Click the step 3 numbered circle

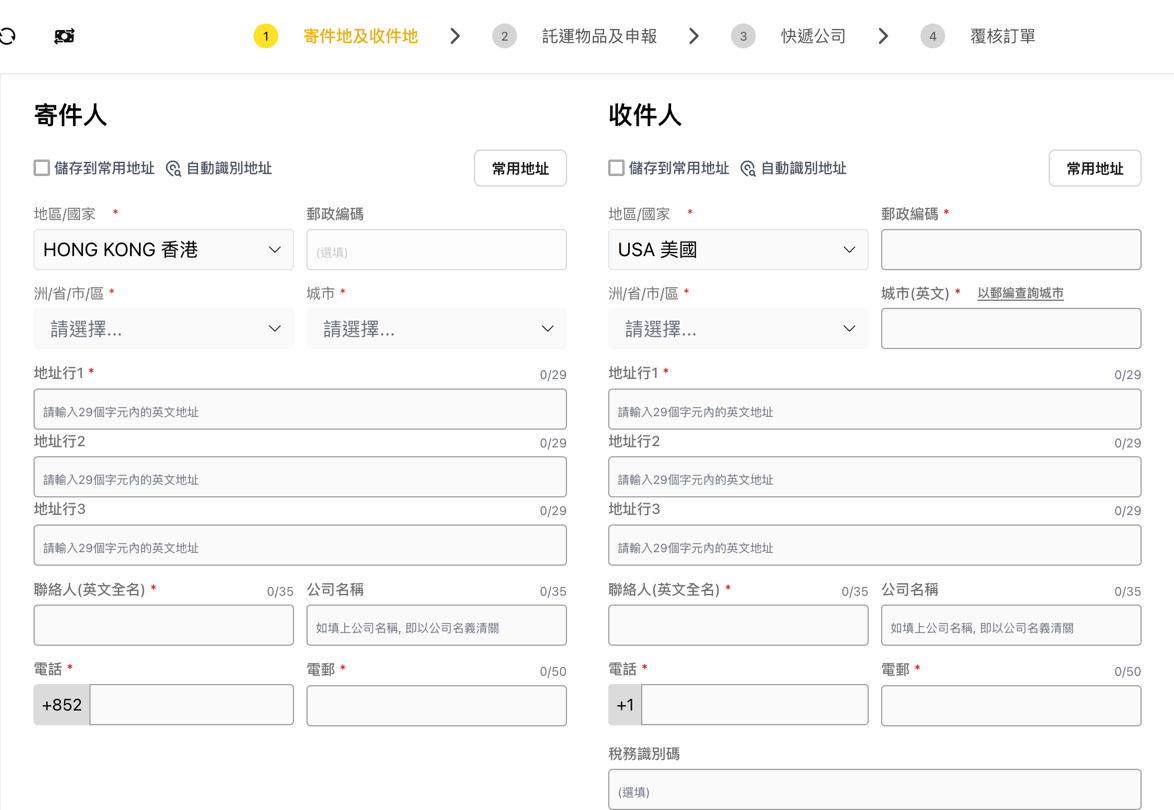743,36
